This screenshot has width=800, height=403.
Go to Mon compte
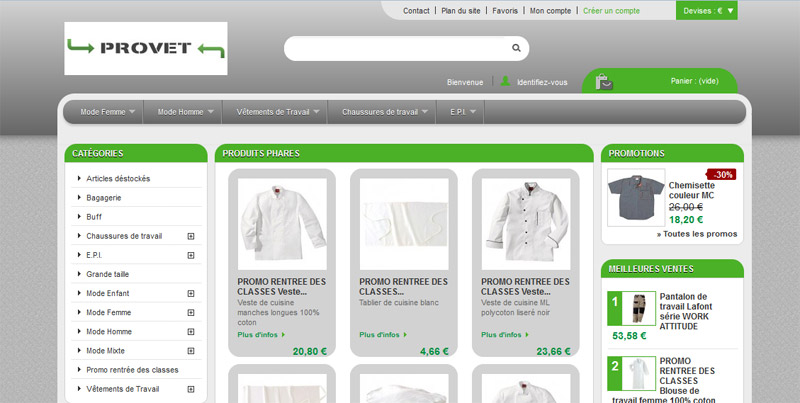550,11
